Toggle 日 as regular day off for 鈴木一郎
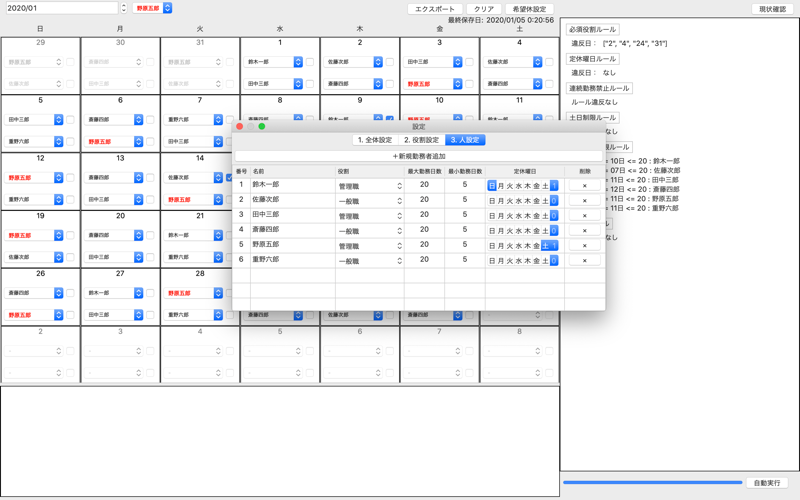This screenshot has width=800, height=500. [492, 186]
